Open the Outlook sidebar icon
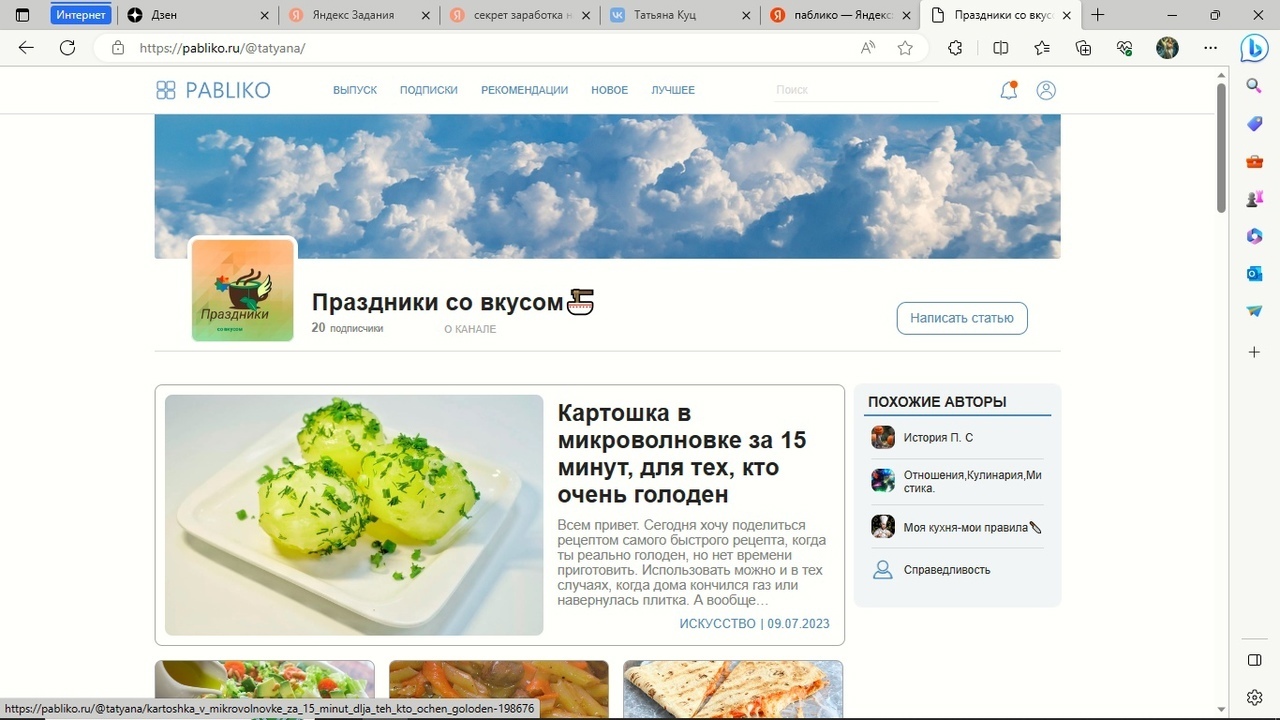This screenshot has height=720, width=1280. [1254, 273]
